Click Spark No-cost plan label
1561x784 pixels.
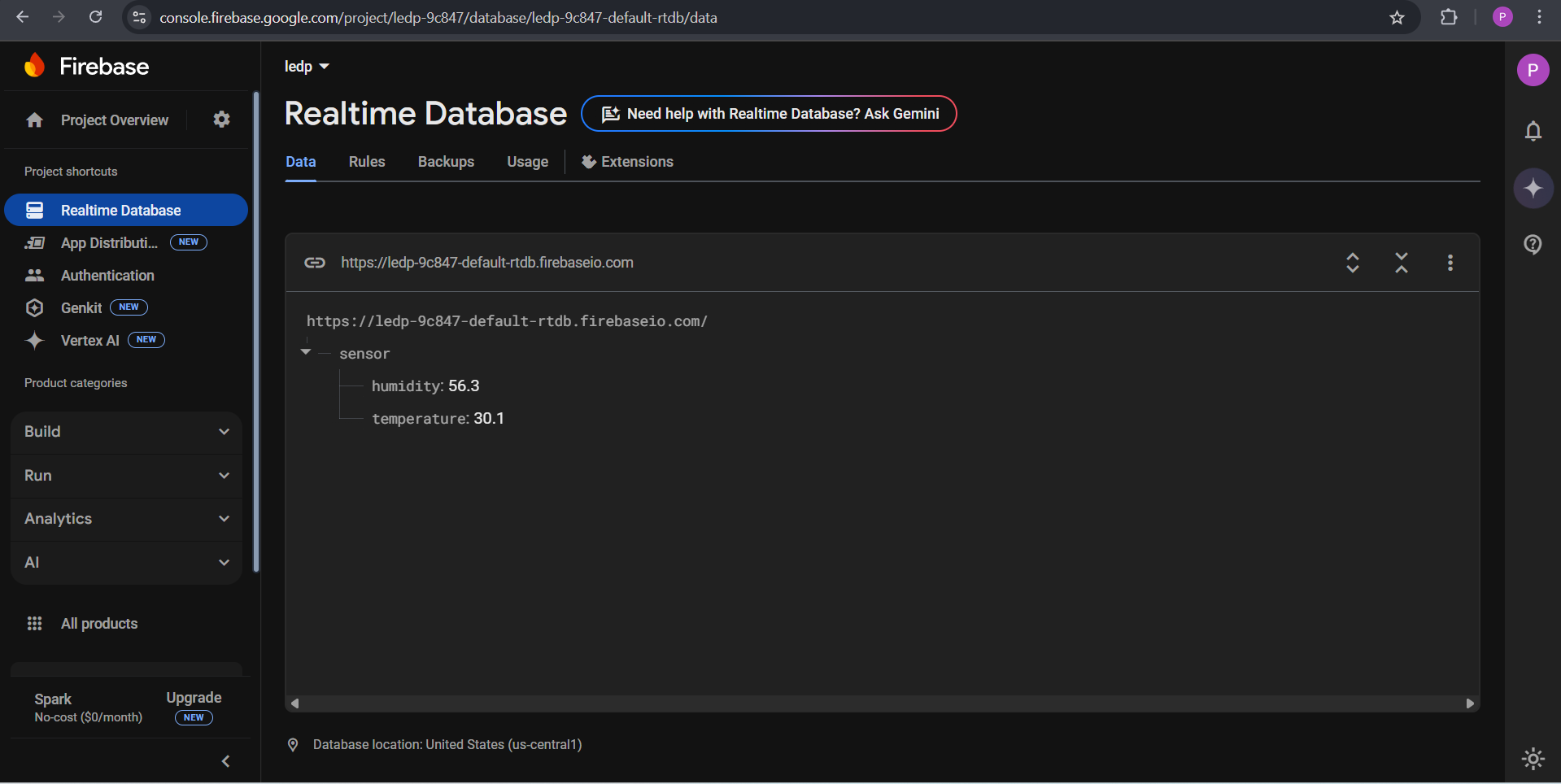coord(89,708)
